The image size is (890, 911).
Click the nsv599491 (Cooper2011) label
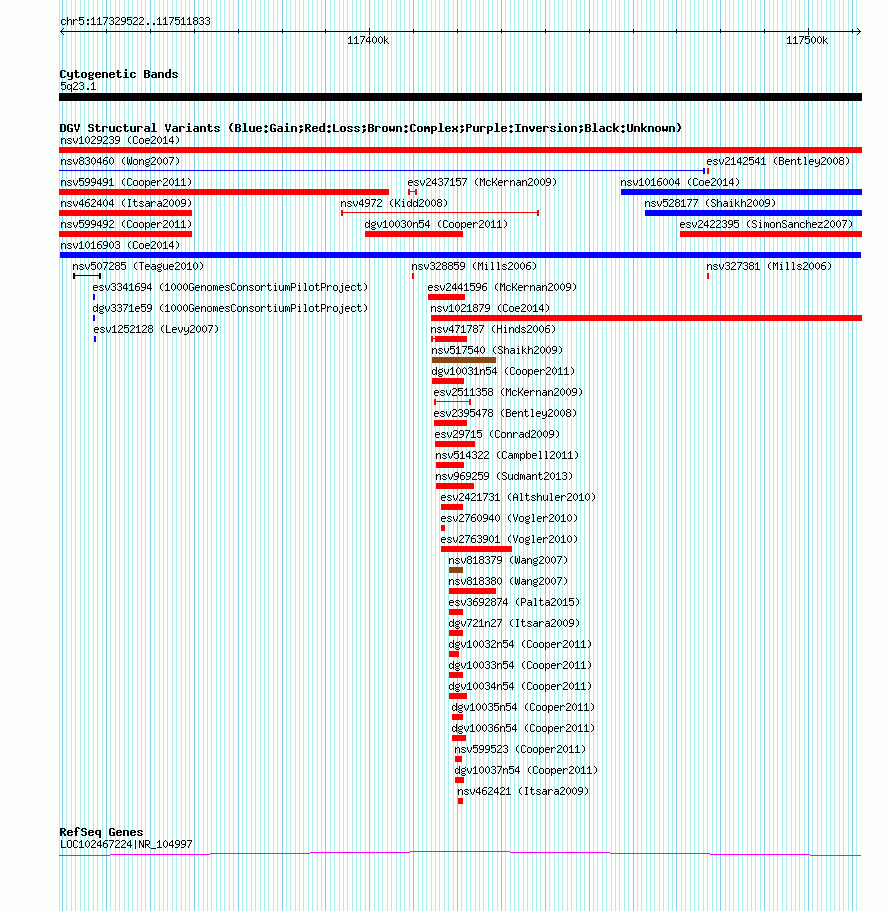click(126, 182)
